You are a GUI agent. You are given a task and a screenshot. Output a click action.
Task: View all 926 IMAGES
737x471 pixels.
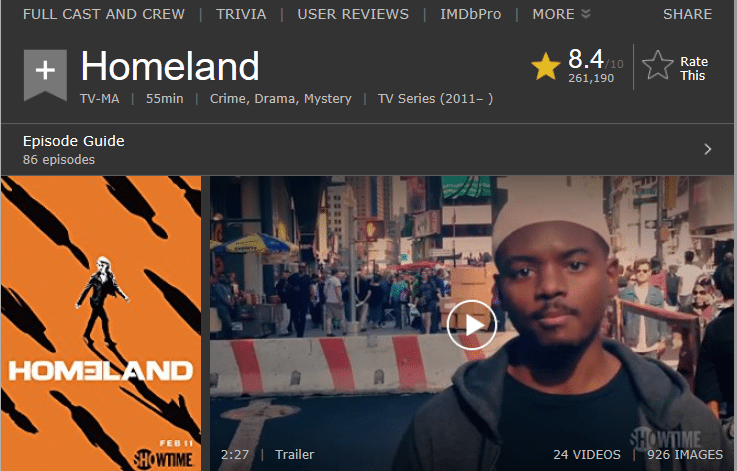click(x=685, y=455)
